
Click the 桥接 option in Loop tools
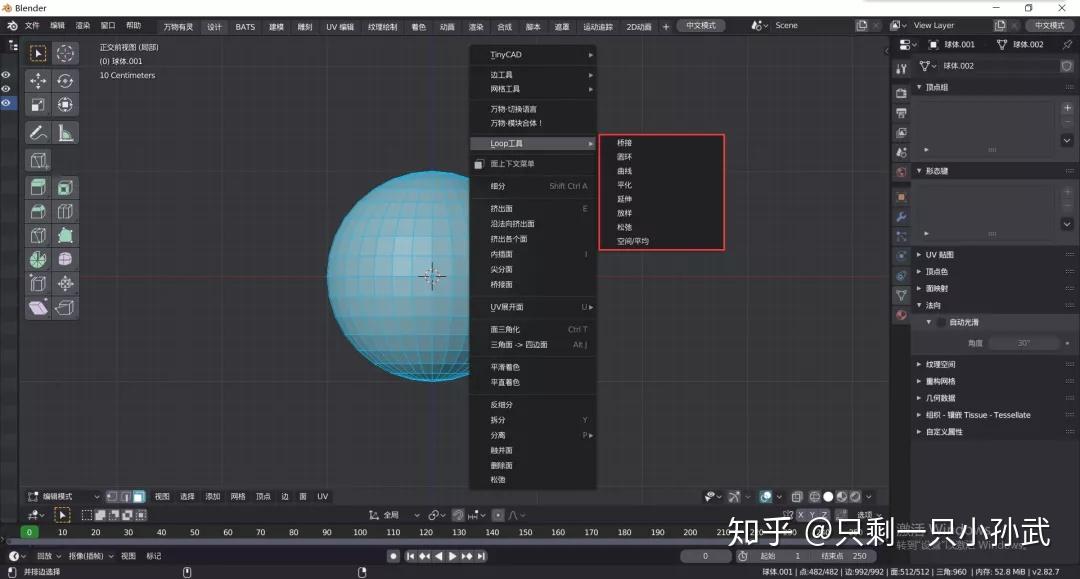(x=624, y=142)
